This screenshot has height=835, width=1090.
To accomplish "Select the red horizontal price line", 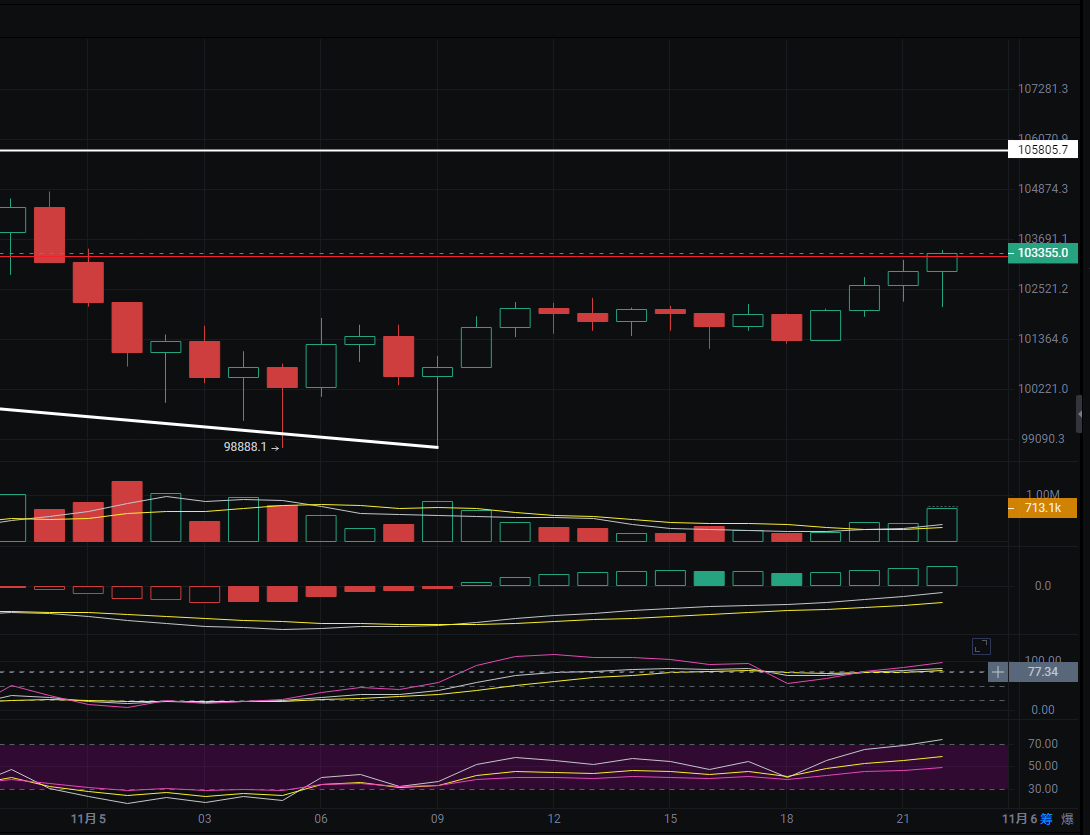I will point(500,256).
